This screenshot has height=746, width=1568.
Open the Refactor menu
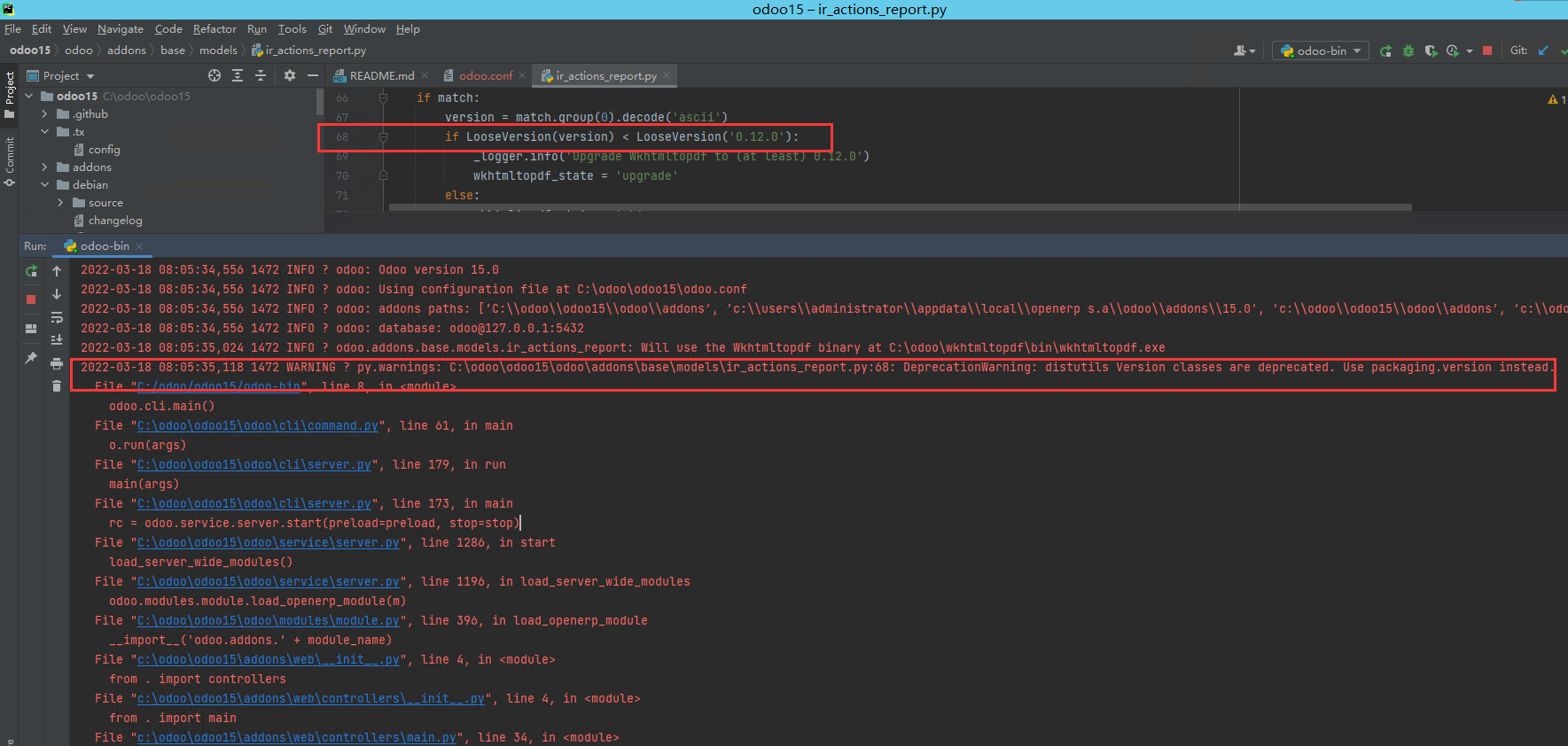(x=215, y=29)
